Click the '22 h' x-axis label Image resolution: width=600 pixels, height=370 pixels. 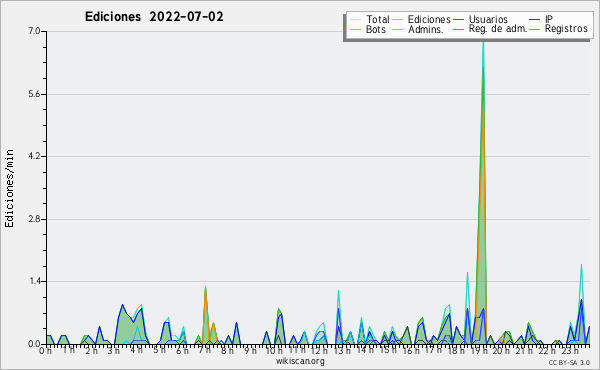click(546, 351)
